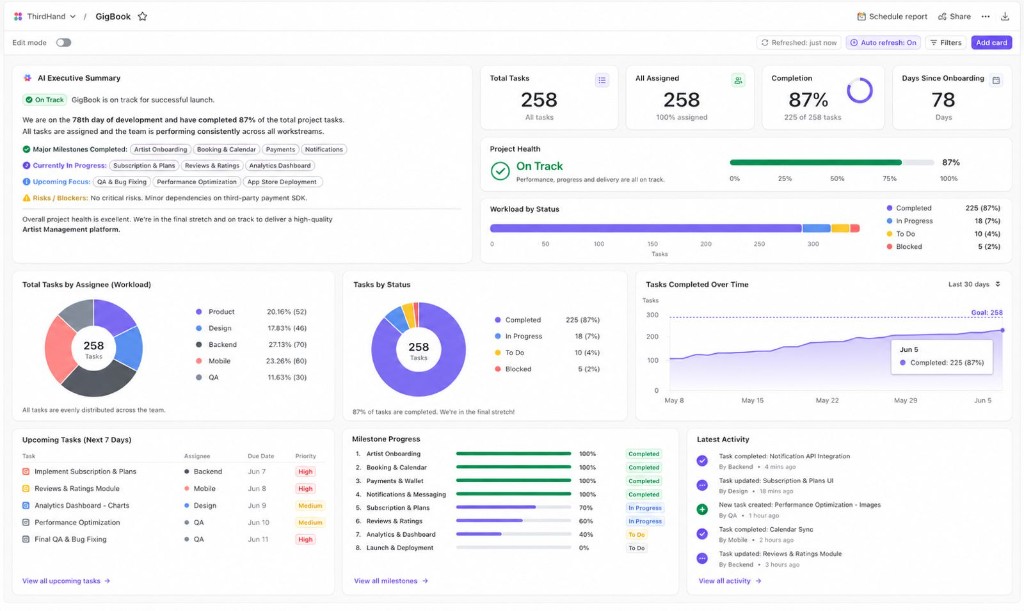Select the Artist Onboarding milestone tag
The width and height of the screenshot is (1024, 611).
pyautogui.click(x=161, y=149)
